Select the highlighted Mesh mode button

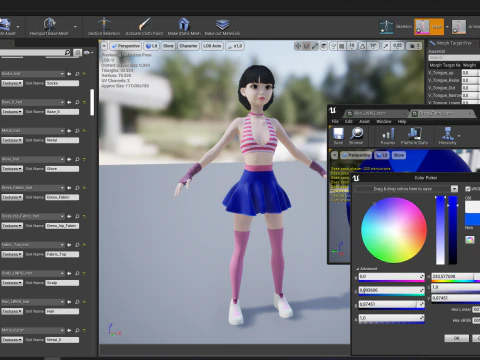(x=429, y=27)
